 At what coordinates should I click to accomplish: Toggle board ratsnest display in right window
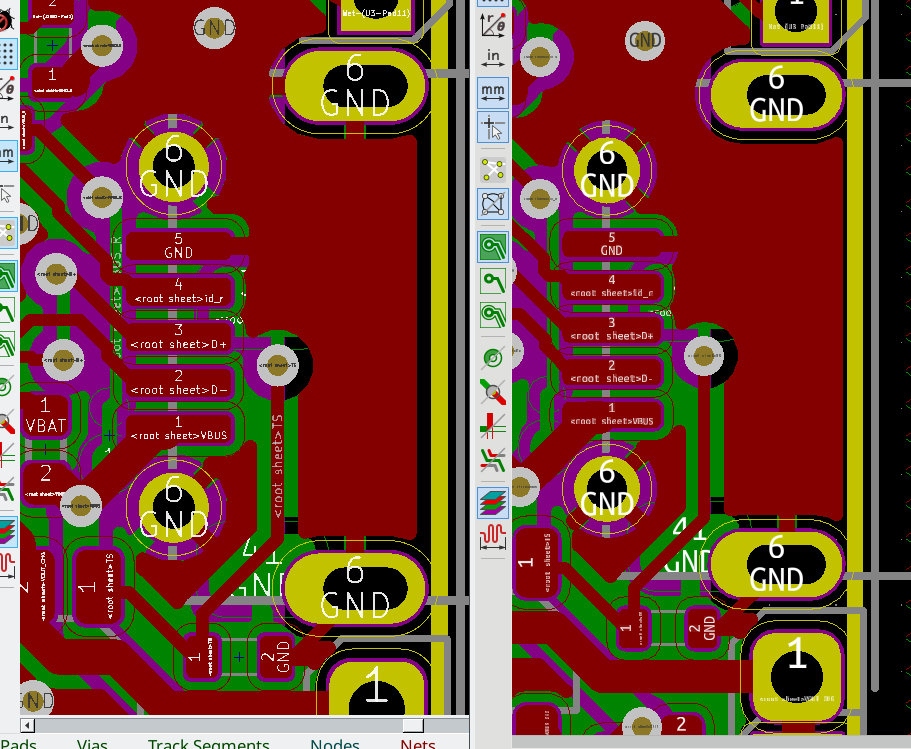tap(493, 170)
